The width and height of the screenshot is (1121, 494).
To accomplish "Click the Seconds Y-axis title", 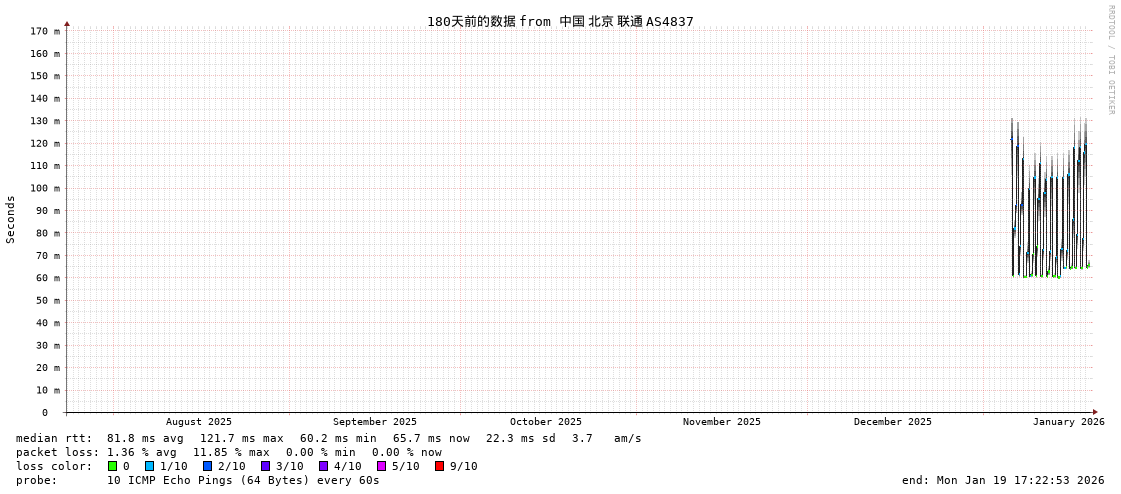I will tap(11, 219).
